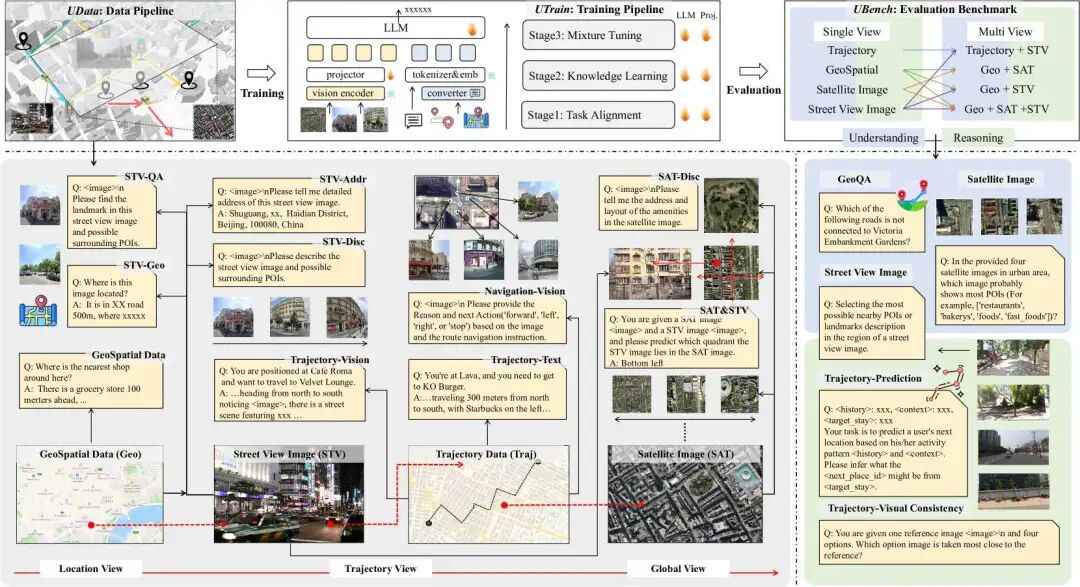This screenshot has width=1080, height=587.
Task: Expand the Geo + SAT + STV combination
Action: point(1007,109)
